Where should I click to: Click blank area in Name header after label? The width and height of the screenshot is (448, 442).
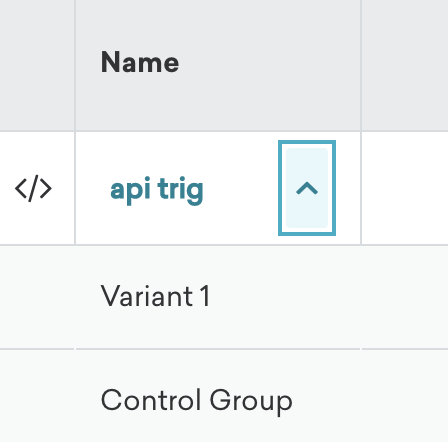pos(269,63)
